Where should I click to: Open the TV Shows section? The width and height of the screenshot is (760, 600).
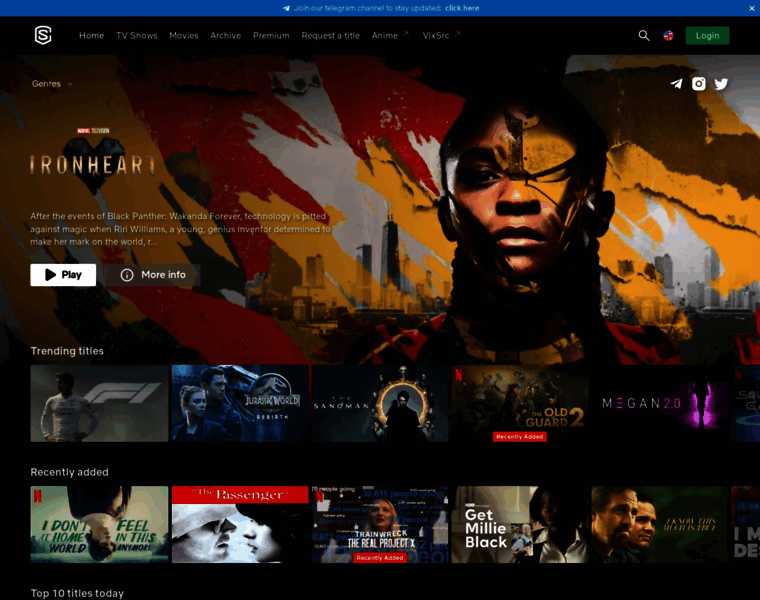(137, 35)
